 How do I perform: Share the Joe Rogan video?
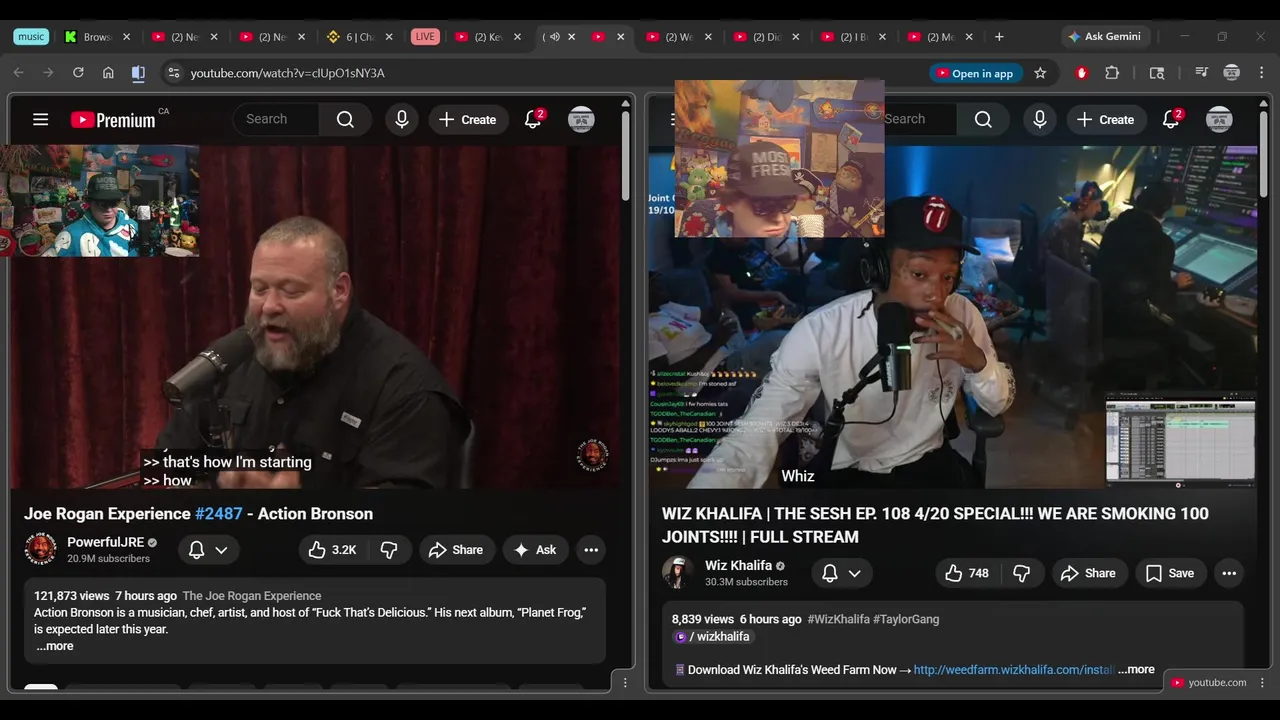pyautogui.click(x=456, y=550)
